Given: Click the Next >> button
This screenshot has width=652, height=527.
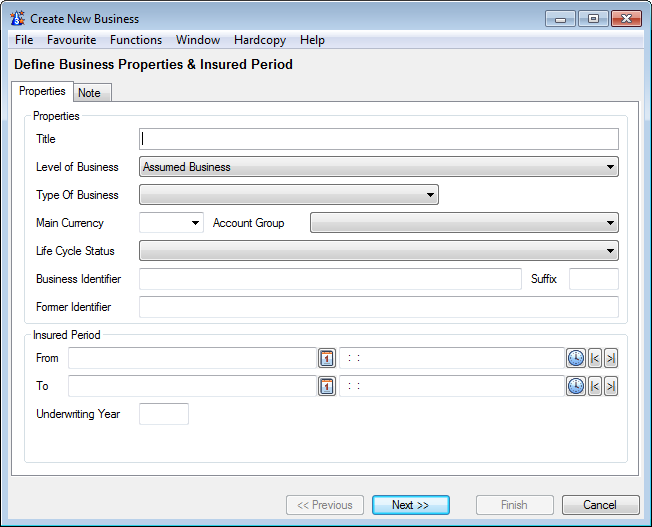Looking at the screenshot, I should pos(410,505).
